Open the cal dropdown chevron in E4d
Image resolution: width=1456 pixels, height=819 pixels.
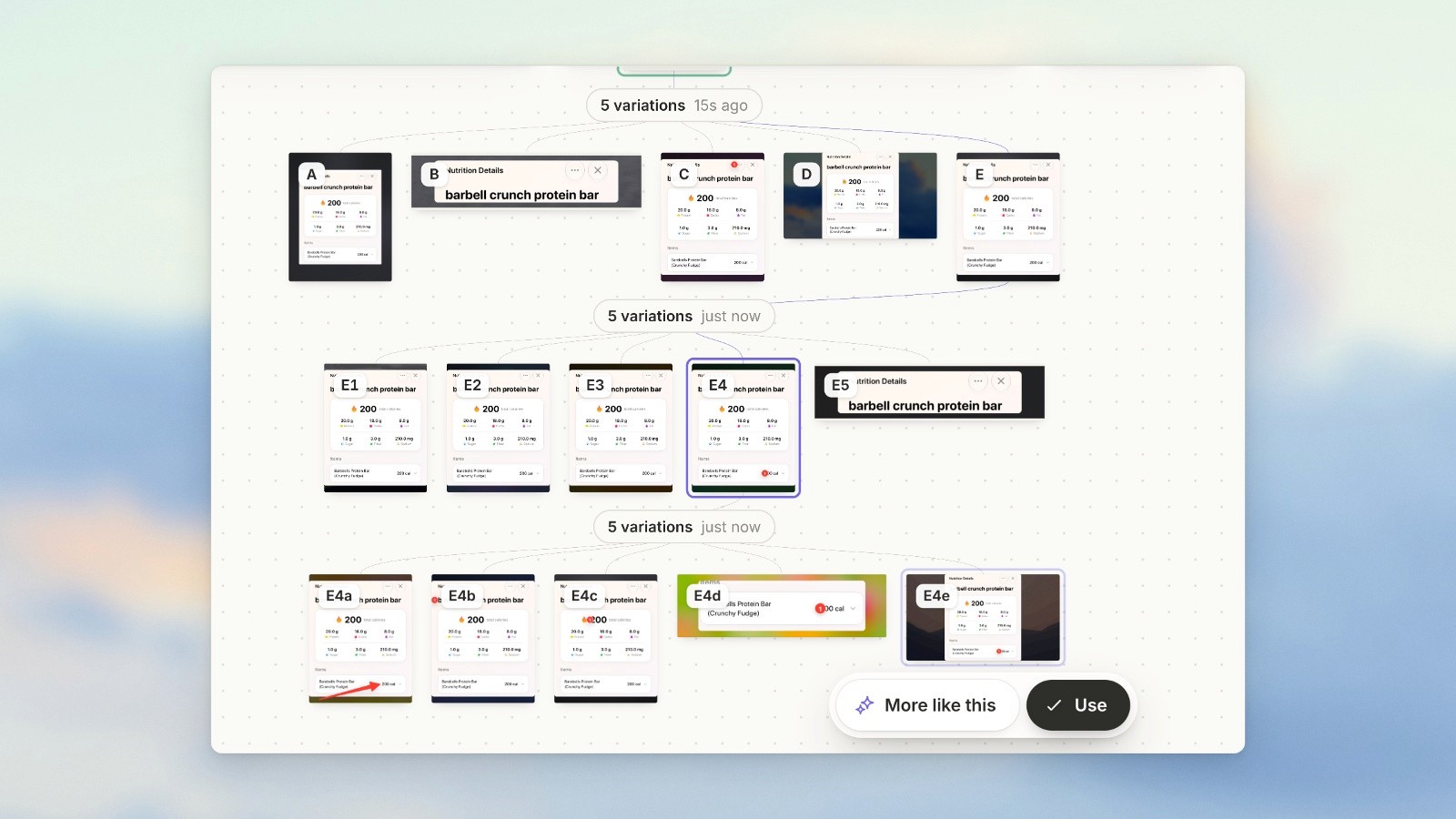point(853,608)
